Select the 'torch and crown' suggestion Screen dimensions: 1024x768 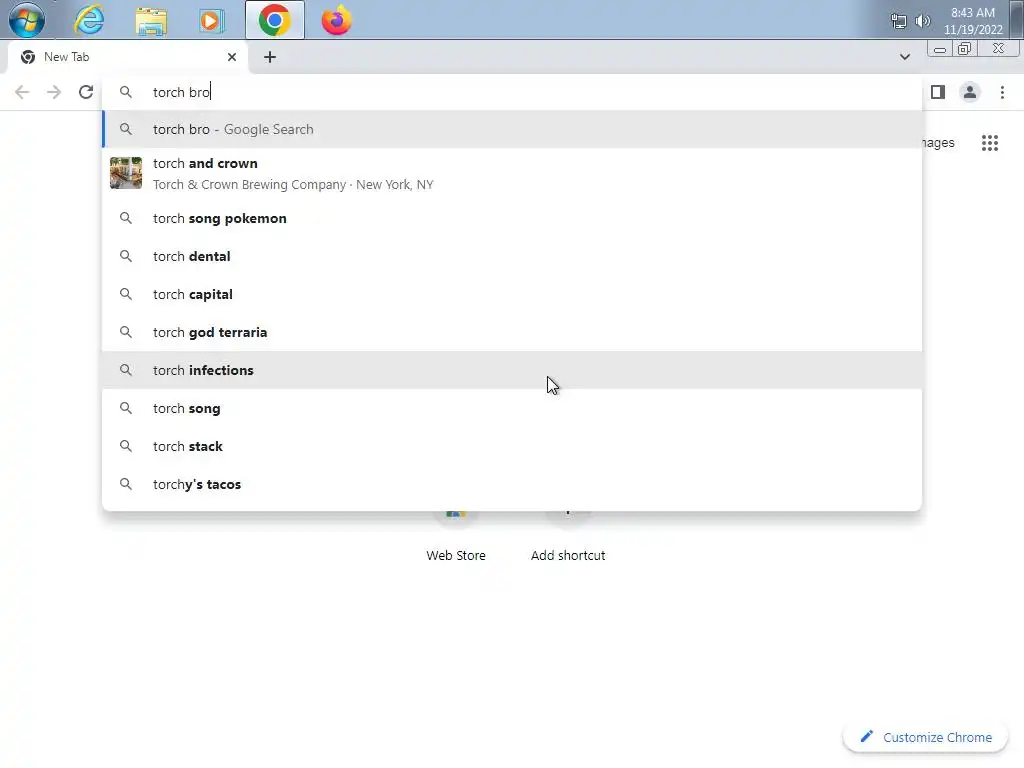click(511, 174)
